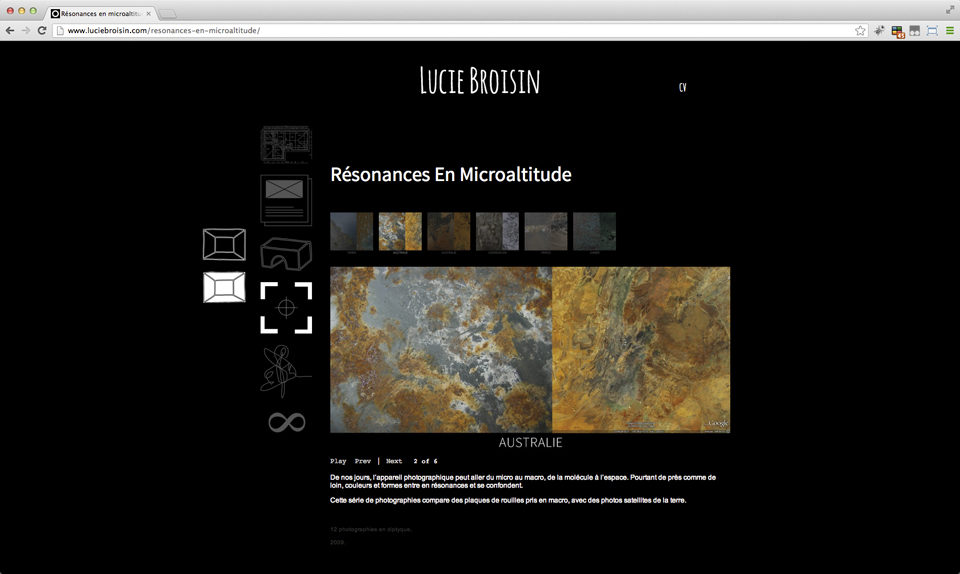Click the '2 of 6' image counter

point(425,461)
